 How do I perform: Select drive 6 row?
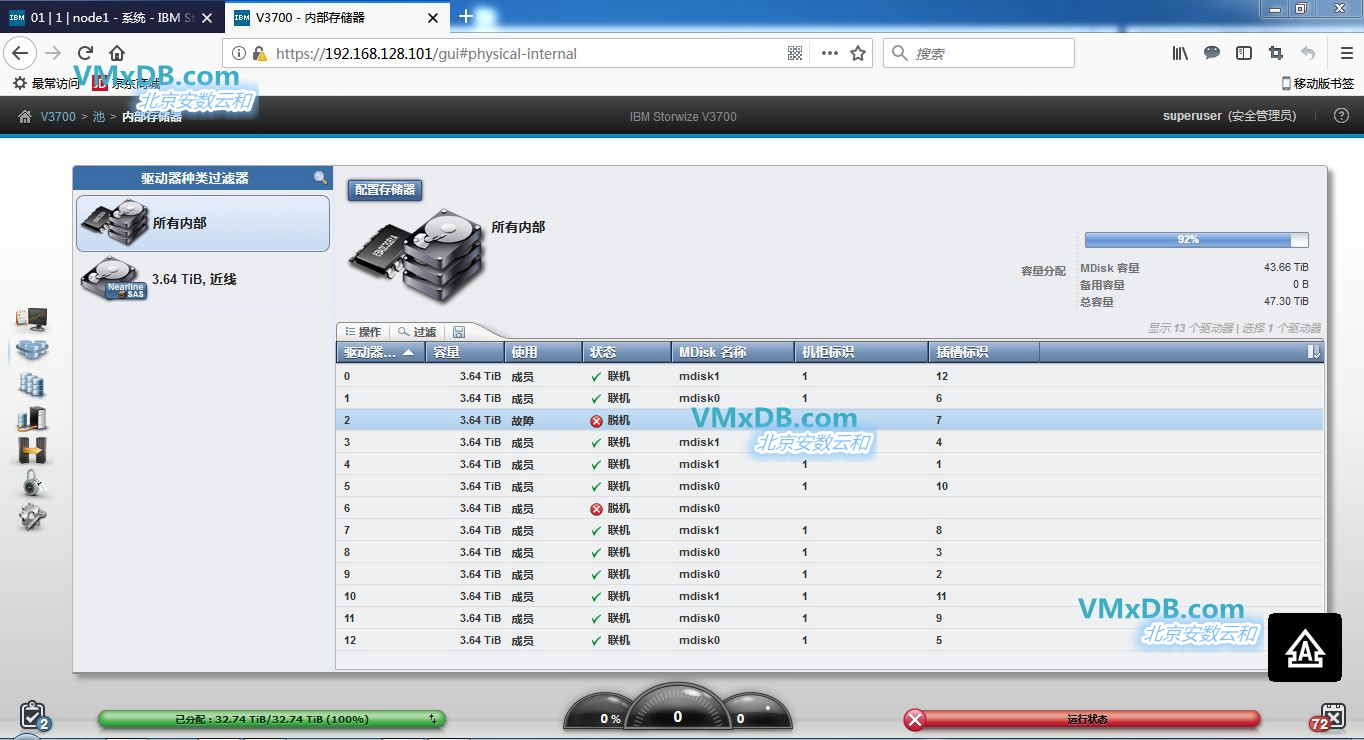tap(829, 509)
